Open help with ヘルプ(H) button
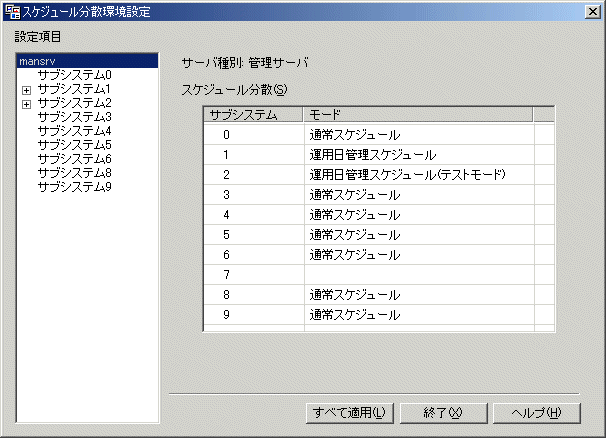Image resolution: width=606 pixels, height=438 pixels. [537, 413]
